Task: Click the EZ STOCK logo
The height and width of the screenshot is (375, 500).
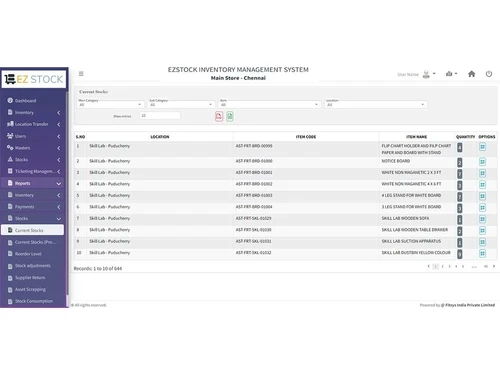Action: 34,79
